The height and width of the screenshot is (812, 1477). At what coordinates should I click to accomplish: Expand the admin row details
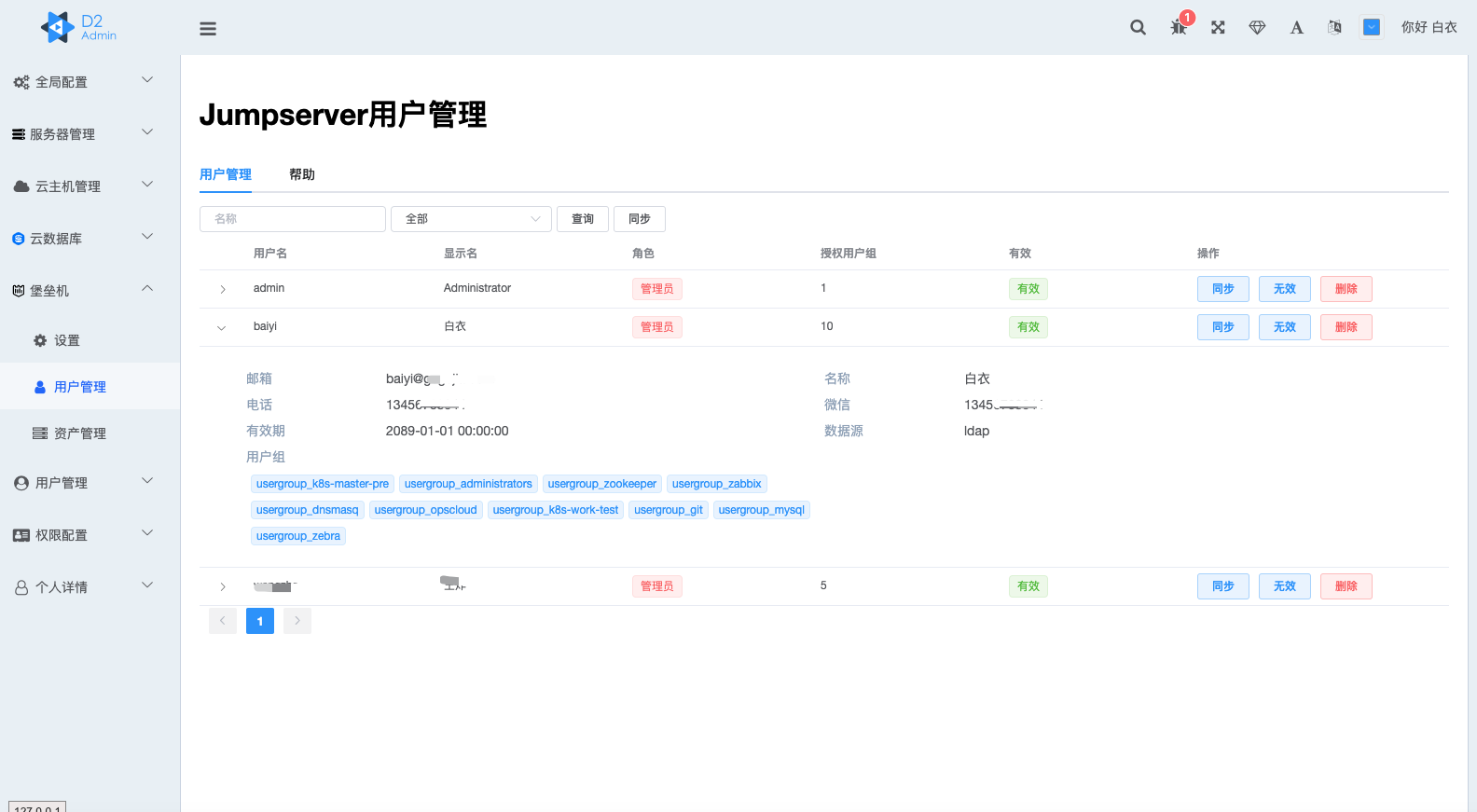[x=223, y=289]
